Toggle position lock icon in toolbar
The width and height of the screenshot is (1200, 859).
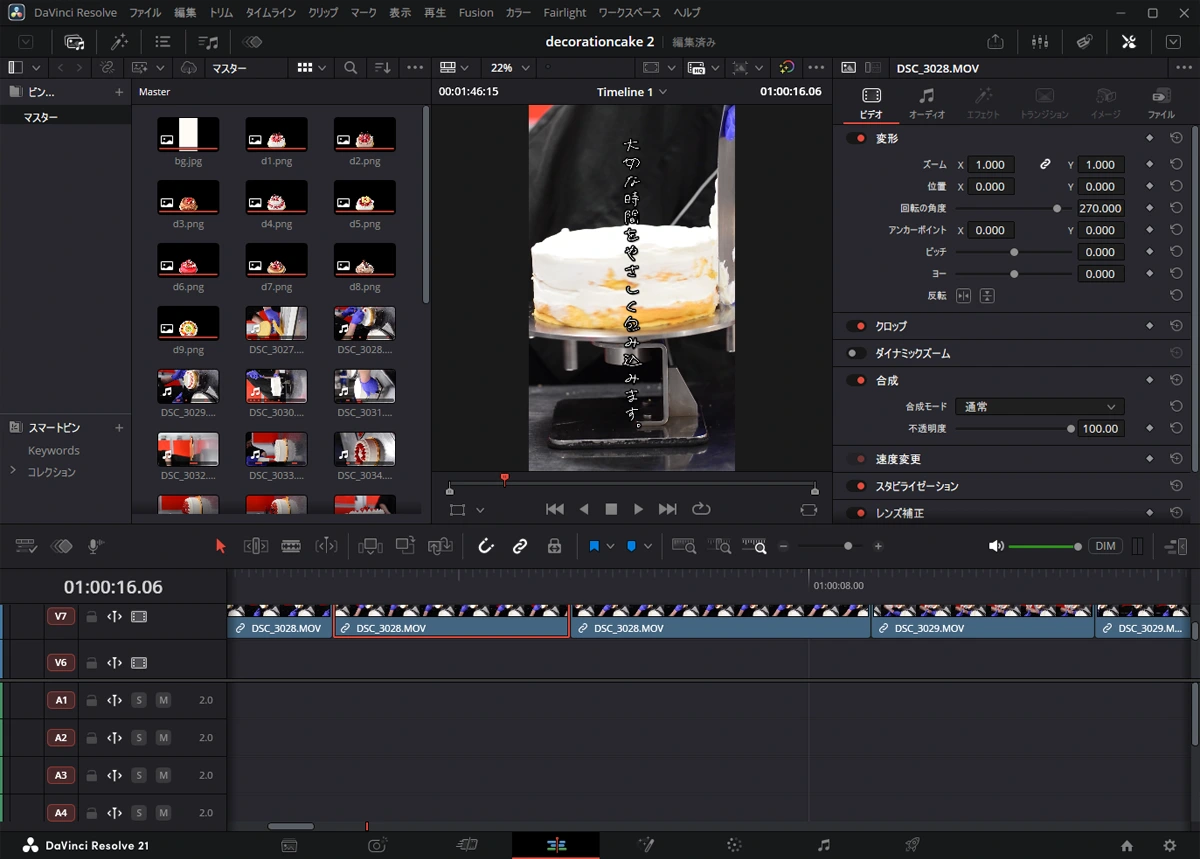point(554,546)
